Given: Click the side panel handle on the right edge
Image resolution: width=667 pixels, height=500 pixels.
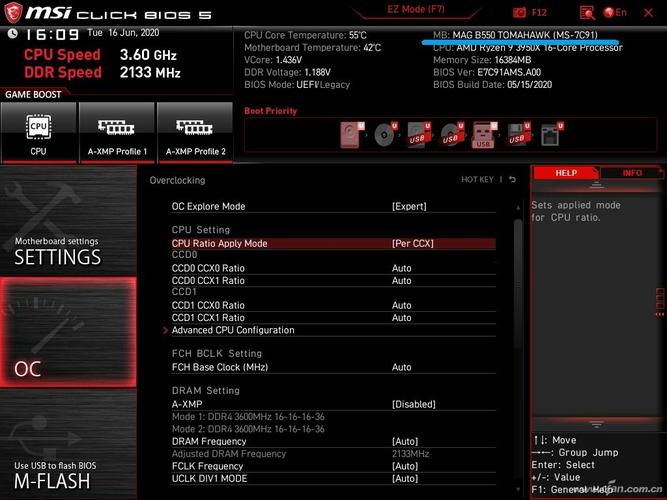Looking at the screenshot, I should tap(660, 301).
